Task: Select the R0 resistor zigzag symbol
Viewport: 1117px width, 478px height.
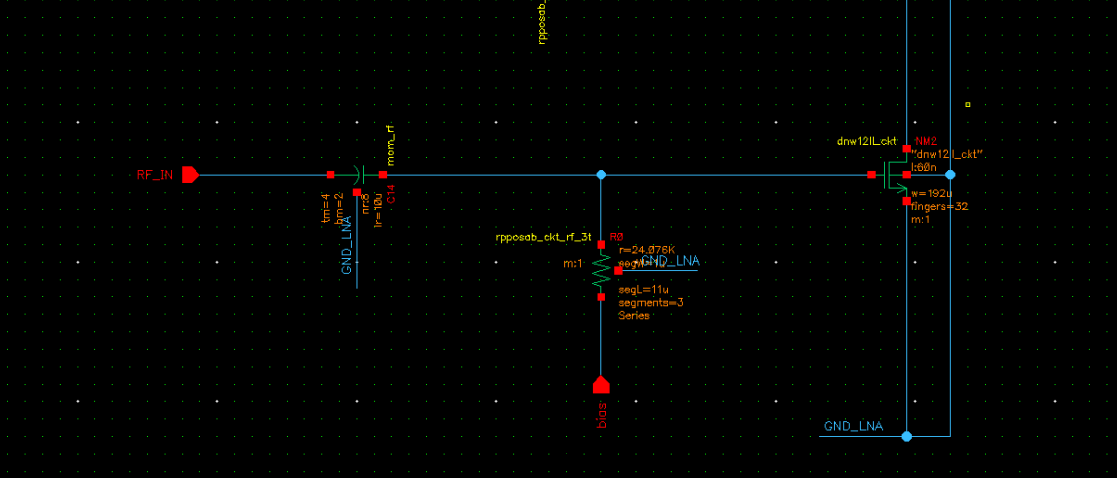Action: pos(601,270)
